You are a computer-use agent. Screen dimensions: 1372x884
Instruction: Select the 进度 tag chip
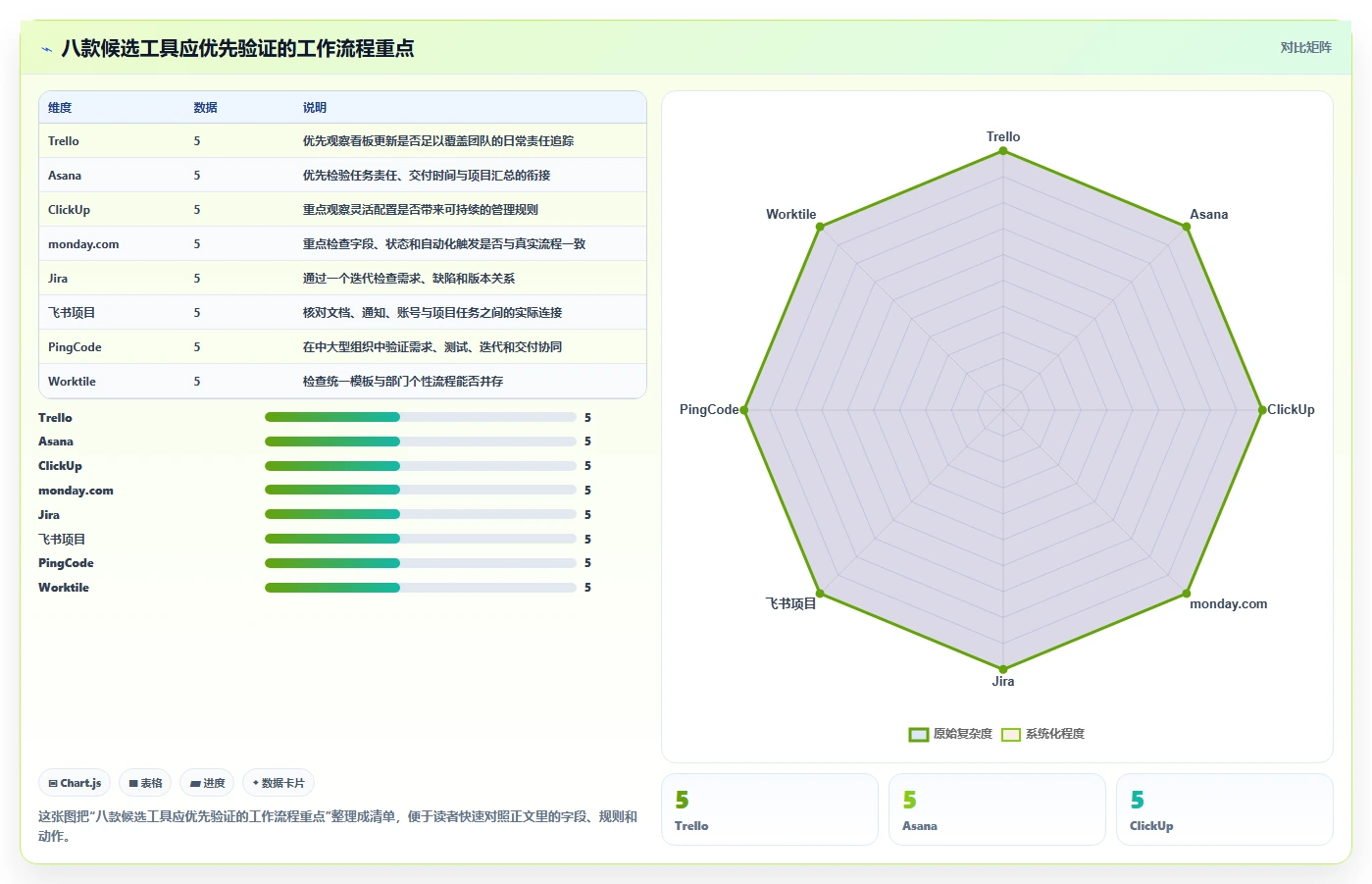point(207,783)
